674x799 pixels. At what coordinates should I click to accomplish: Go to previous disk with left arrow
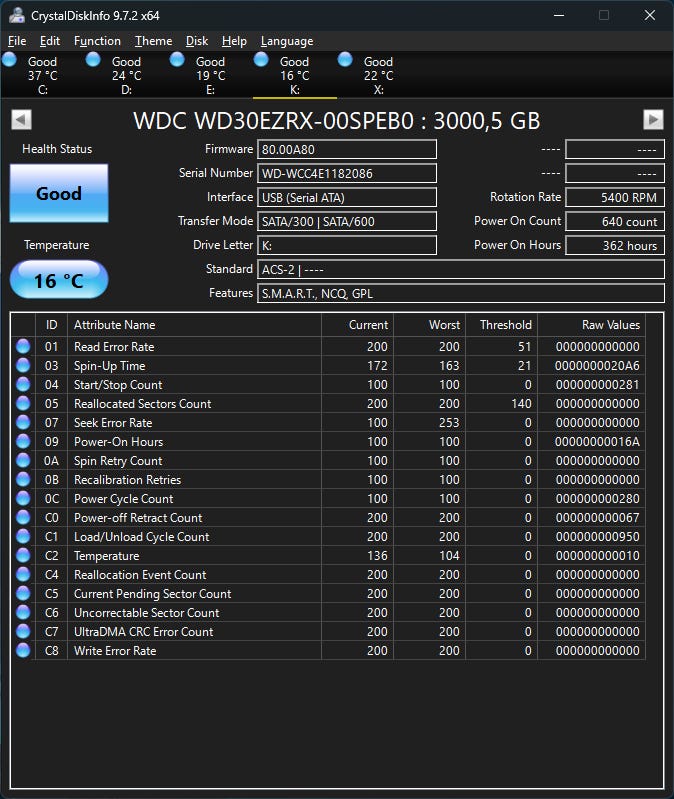tap(21, 120)
